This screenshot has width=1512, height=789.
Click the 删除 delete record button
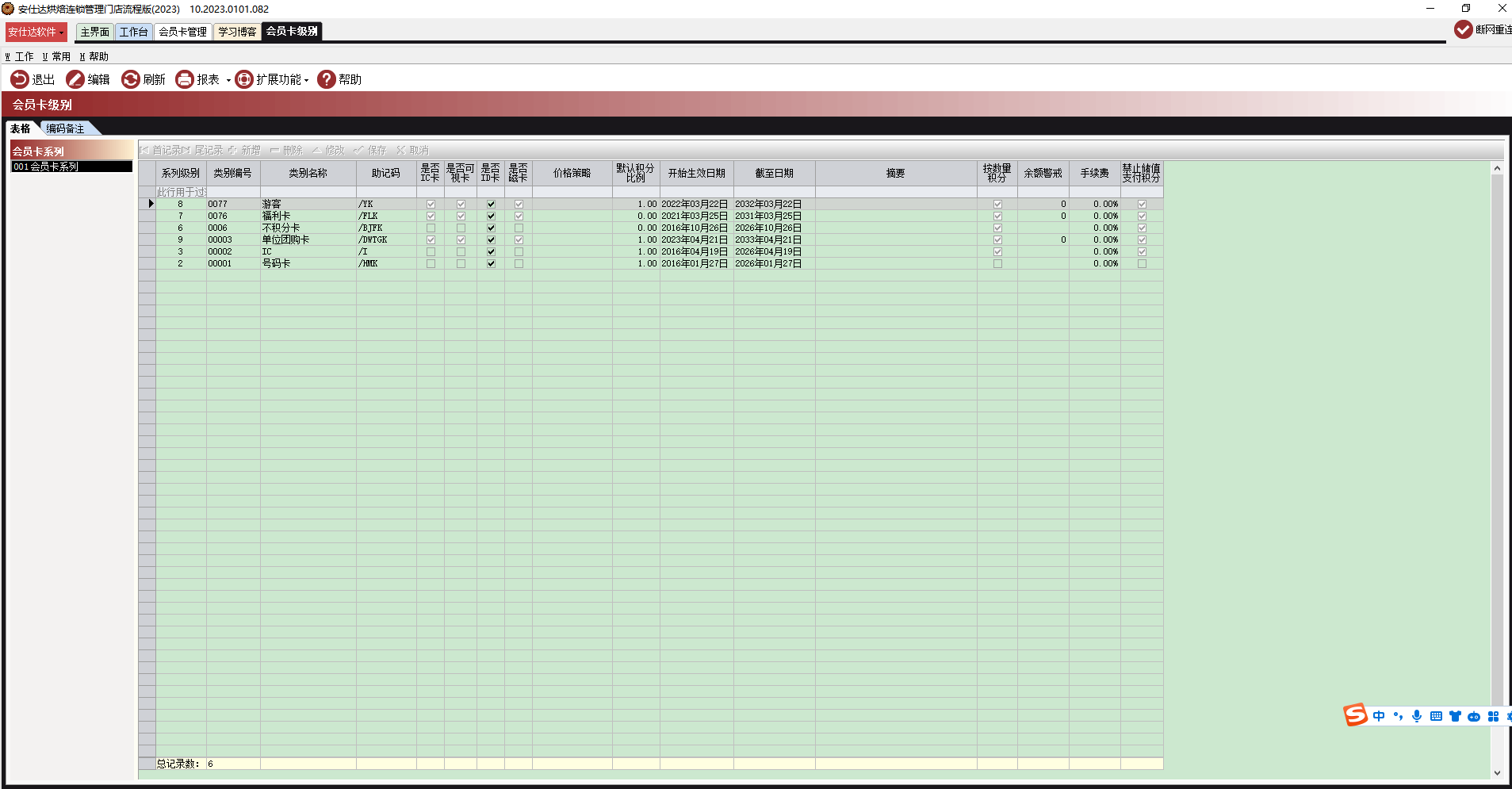287,150
